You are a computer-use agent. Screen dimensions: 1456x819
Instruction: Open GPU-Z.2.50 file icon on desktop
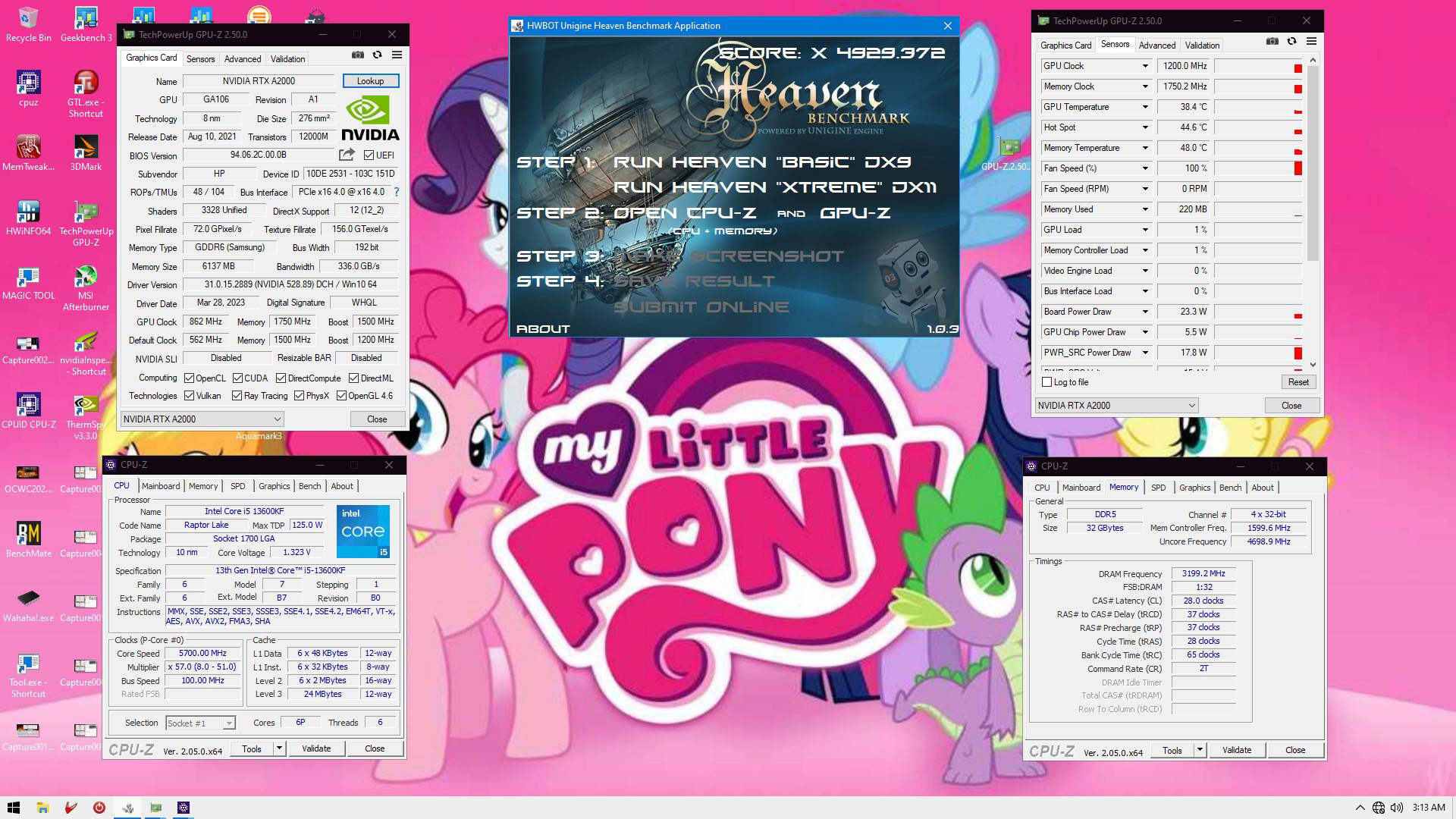1008,153
